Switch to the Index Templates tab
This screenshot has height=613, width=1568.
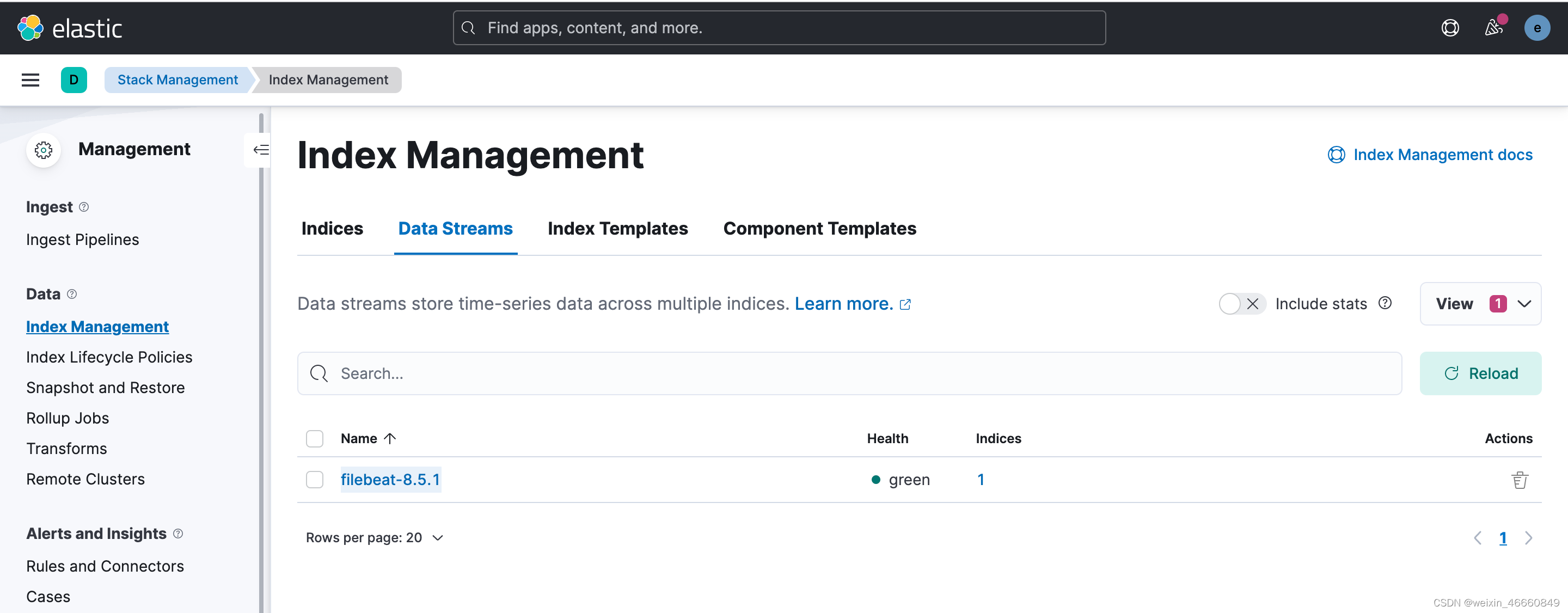click(x=617, y=228)
